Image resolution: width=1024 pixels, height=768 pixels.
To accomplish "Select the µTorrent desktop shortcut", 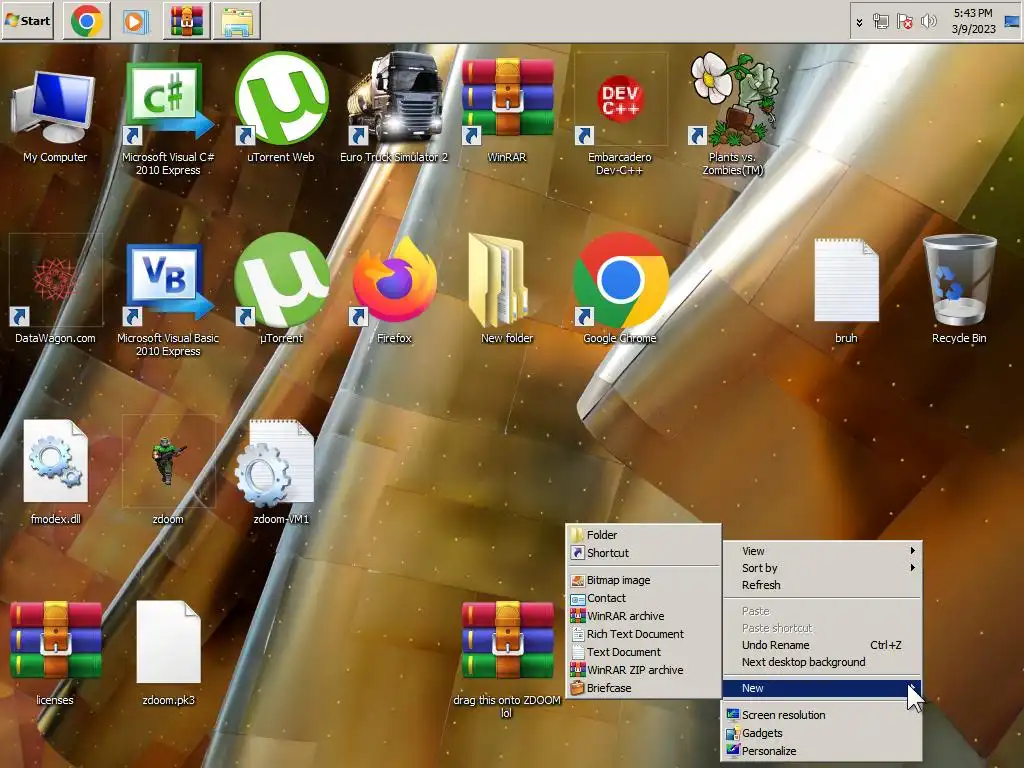I will (281, 291).
